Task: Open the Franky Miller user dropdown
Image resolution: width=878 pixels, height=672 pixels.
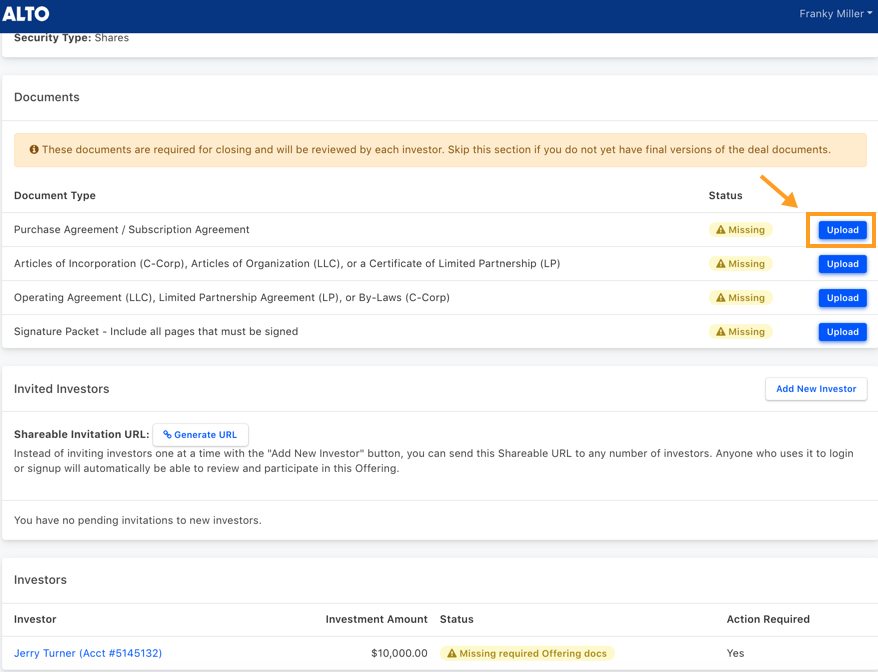Action: [835, 13]
